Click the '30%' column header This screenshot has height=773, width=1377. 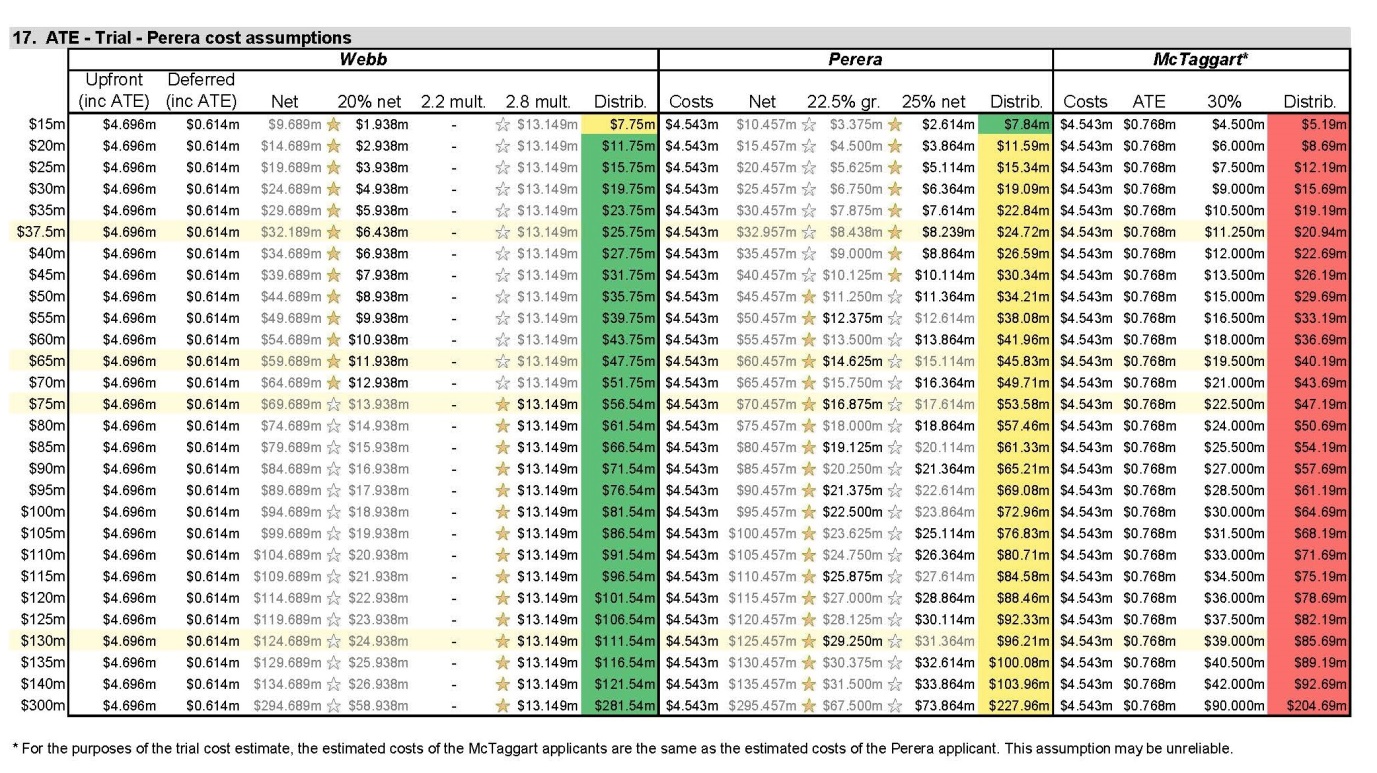pyautogui.click(x=1225, y=101)
